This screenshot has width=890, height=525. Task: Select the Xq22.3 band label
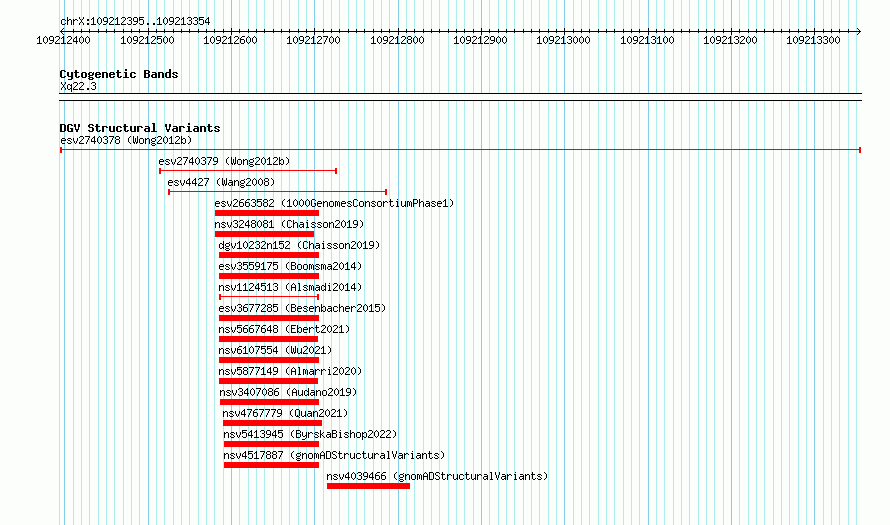pyautogui.click(x=78, y=86)
